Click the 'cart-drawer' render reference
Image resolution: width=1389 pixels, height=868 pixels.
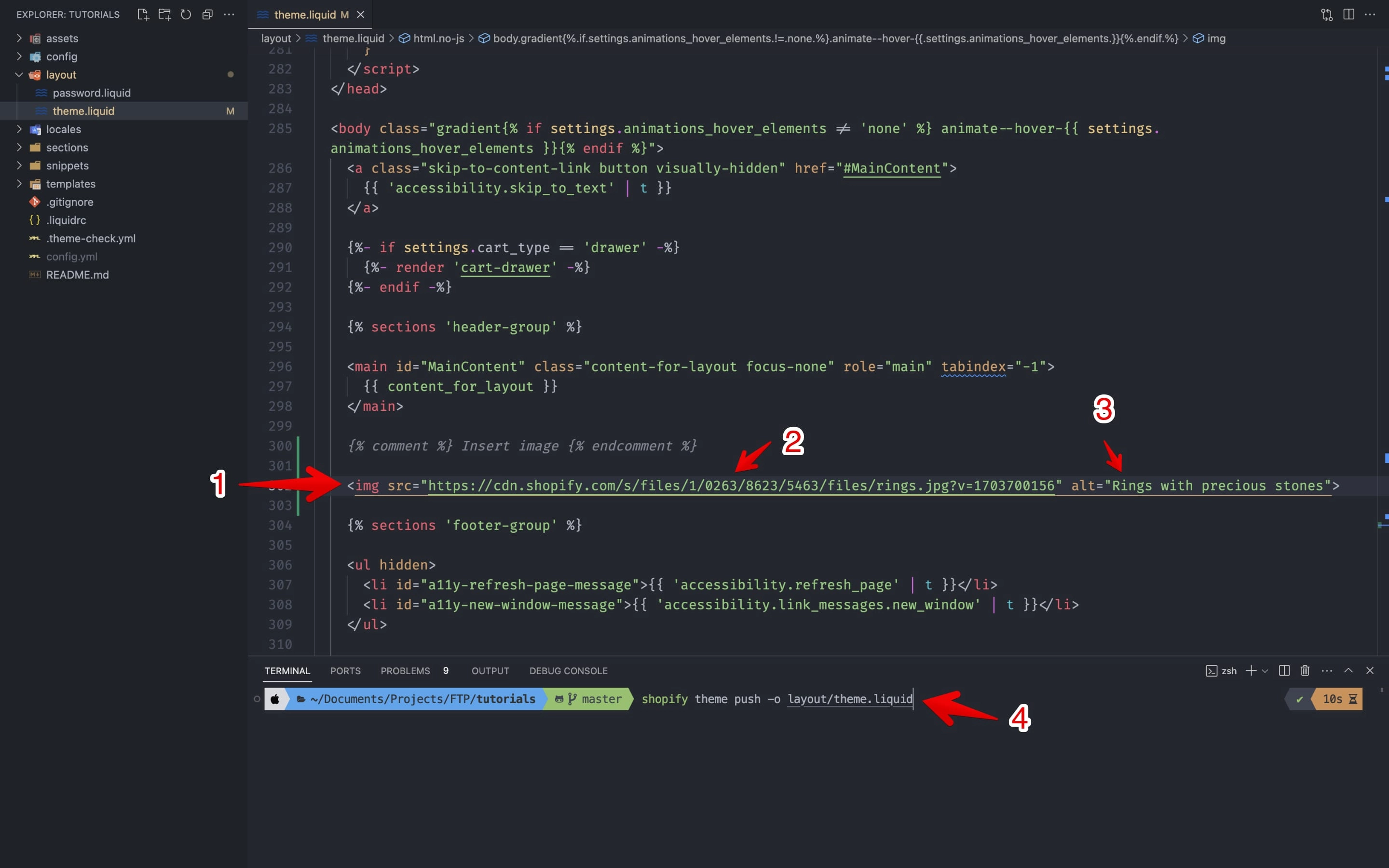(505, 268)
